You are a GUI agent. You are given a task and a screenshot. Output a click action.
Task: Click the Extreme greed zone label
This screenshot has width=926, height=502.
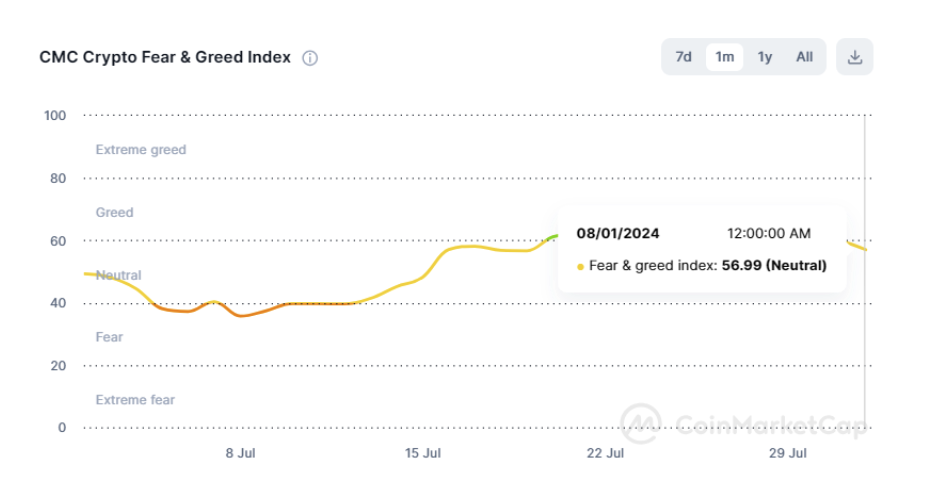141,150
